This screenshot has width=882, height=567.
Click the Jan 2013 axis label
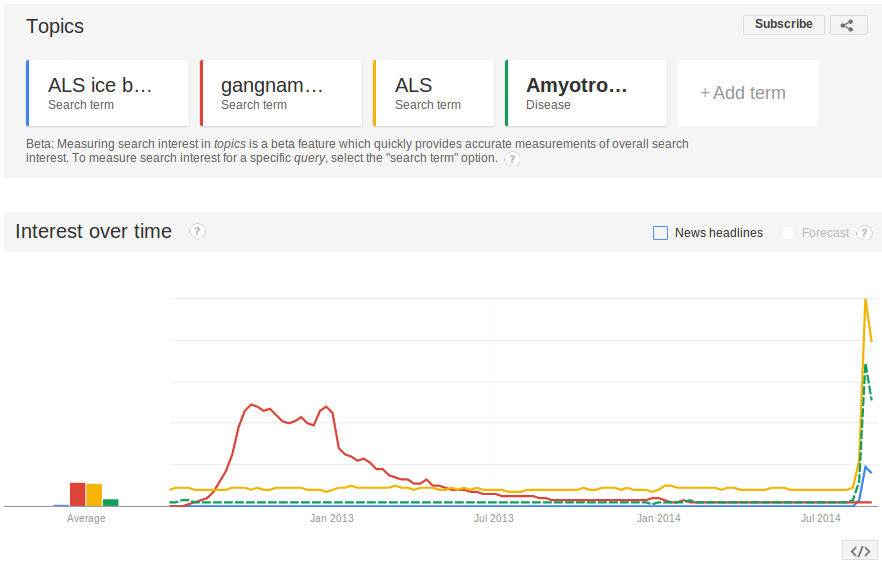pos(331,518)
